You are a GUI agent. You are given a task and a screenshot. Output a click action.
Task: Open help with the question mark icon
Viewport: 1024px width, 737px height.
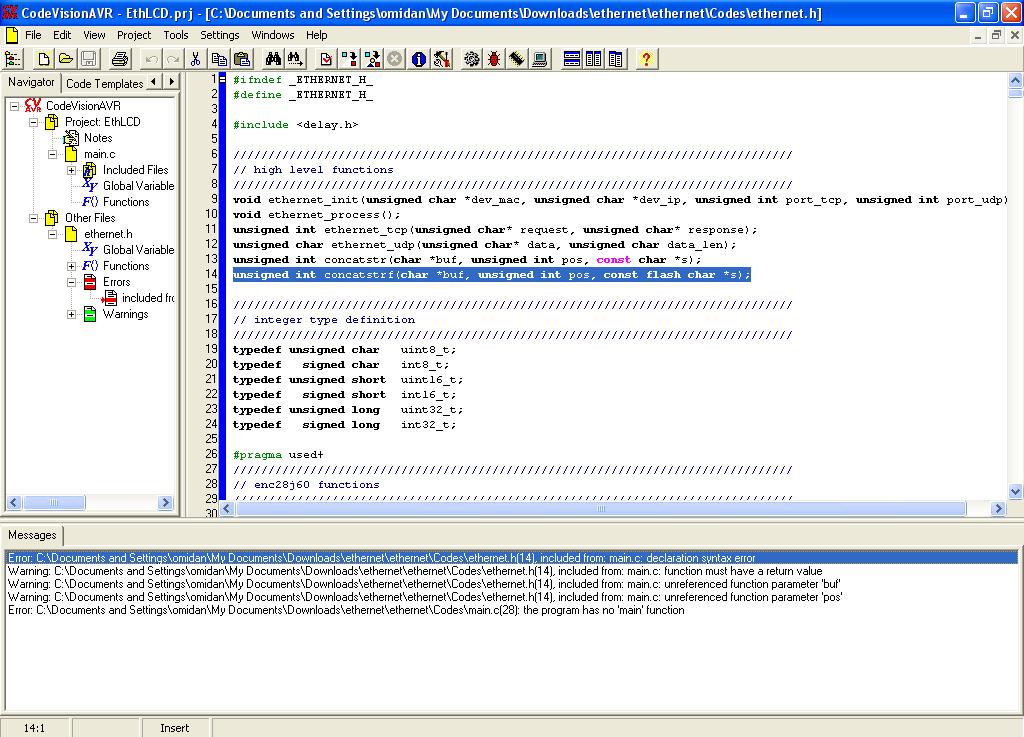[647, 59]
